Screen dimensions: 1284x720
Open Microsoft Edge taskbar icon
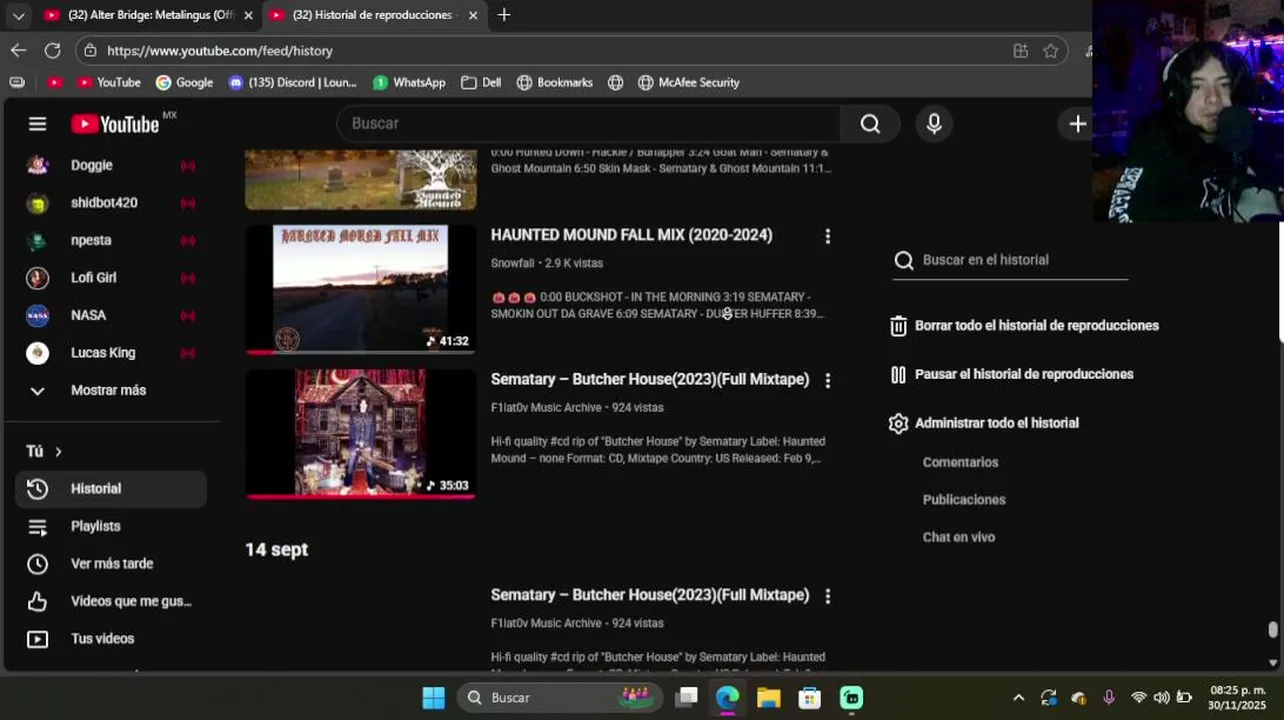pyautogui.click(x=727, y=697)
